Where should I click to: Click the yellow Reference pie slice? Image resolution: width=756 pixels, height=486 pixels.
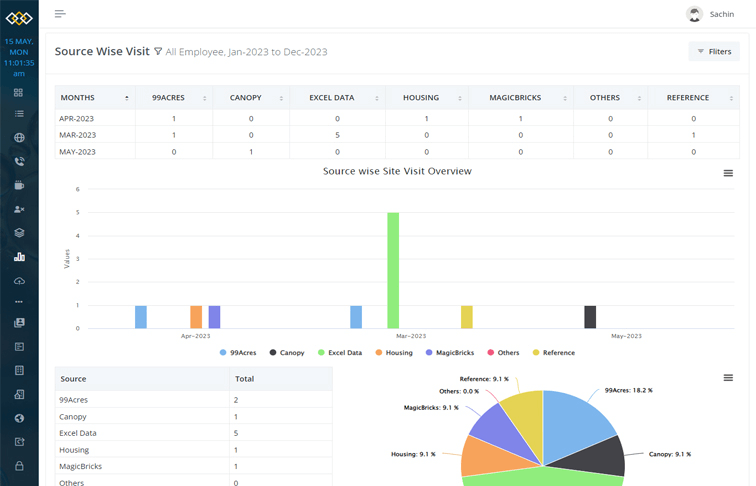coord(526,417)
